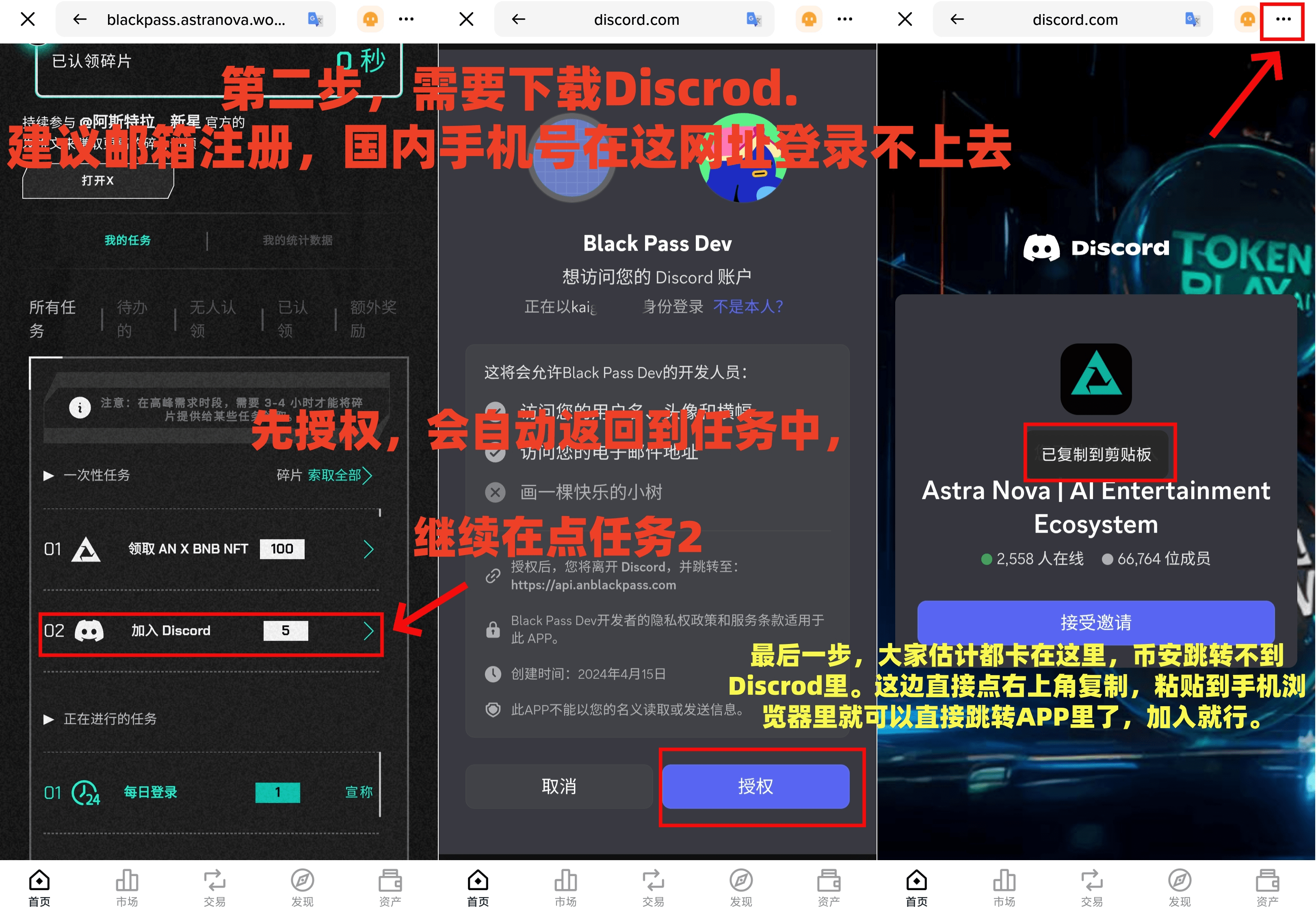This screenshot has height=915, width=1316.
Task: Open the 加入 Discord task chevron
Action: click(368, 631)
